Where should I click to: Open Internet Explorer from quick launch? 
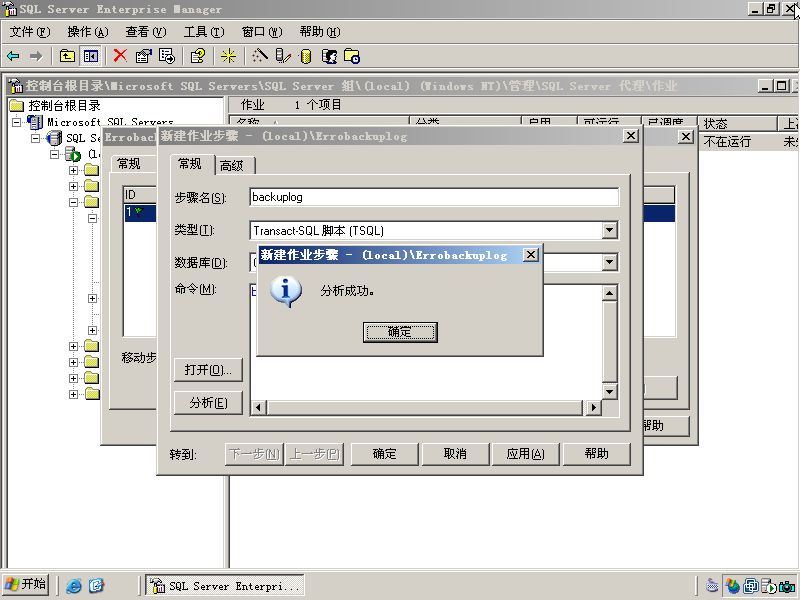coord(73,585)
